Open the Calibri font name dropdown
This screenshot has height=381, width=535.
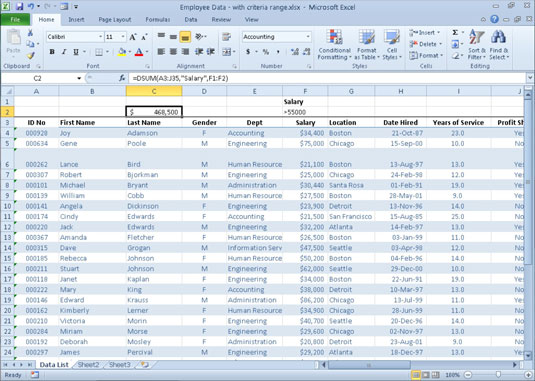[101, 36]
